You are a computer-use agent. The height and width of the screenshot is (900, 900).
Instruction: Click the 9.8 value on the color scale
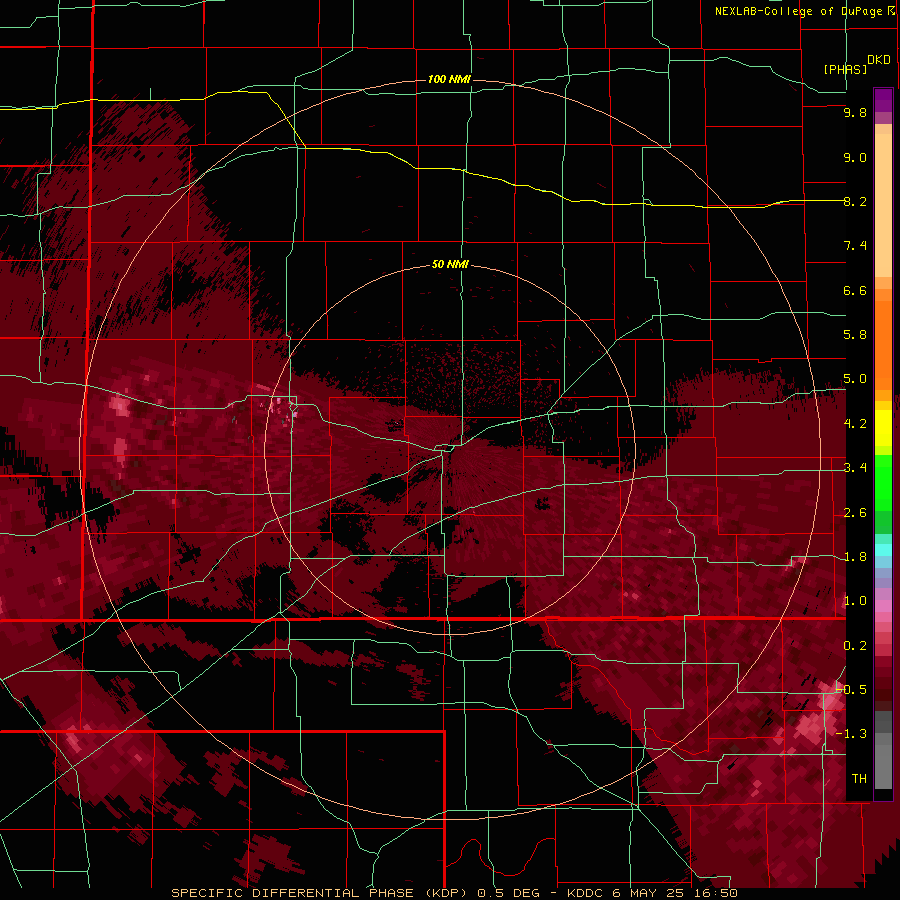coord(855,112)
